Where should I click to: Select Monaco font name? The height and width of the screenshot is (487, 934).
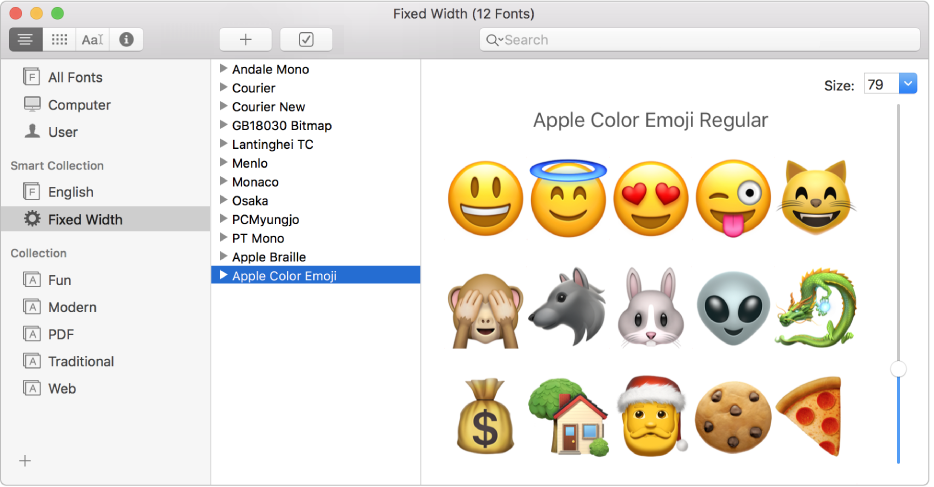[x=255, y=182]
